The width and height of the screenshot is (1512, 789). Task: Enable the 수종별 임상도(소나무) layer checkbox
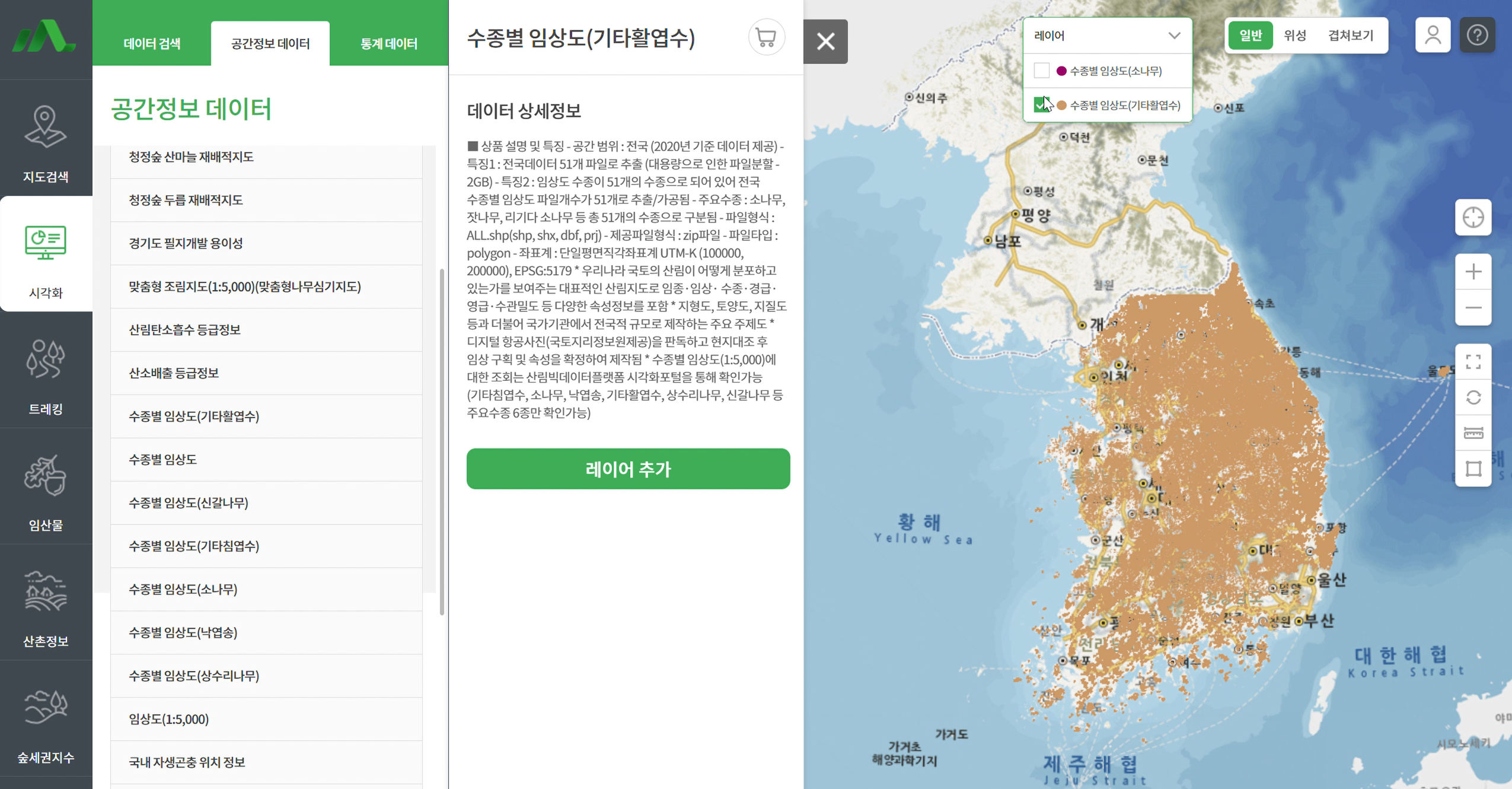pos(1041,71)
